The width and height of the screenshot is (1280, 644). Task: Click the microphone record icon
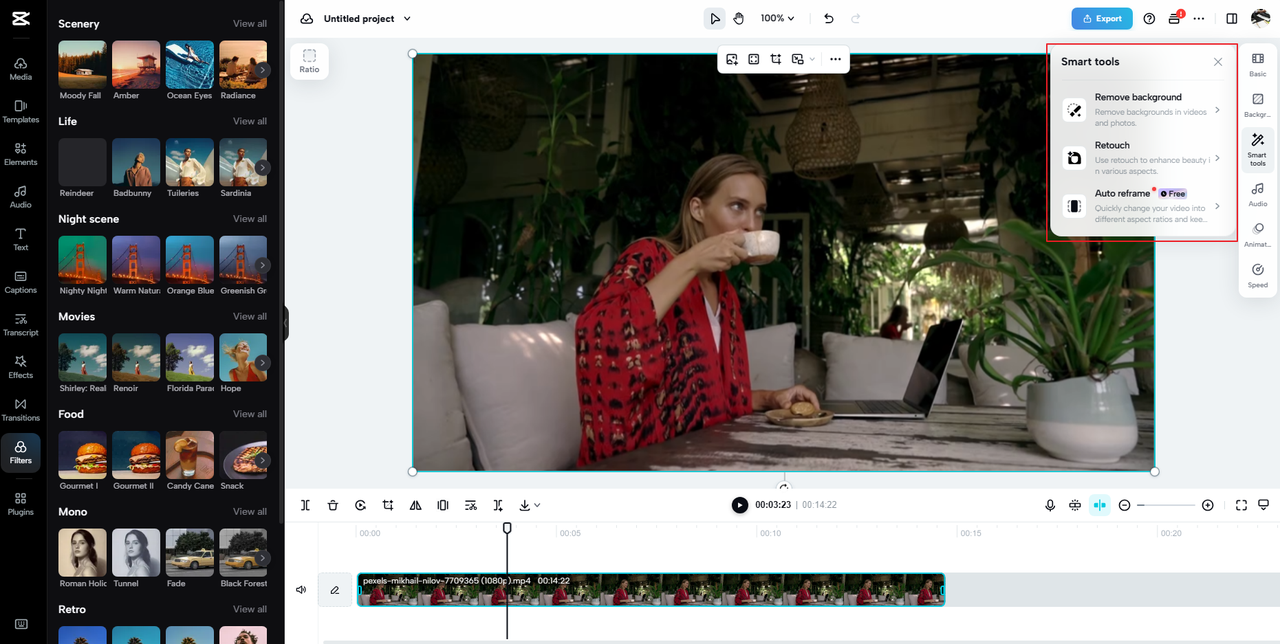[1050, 505]
